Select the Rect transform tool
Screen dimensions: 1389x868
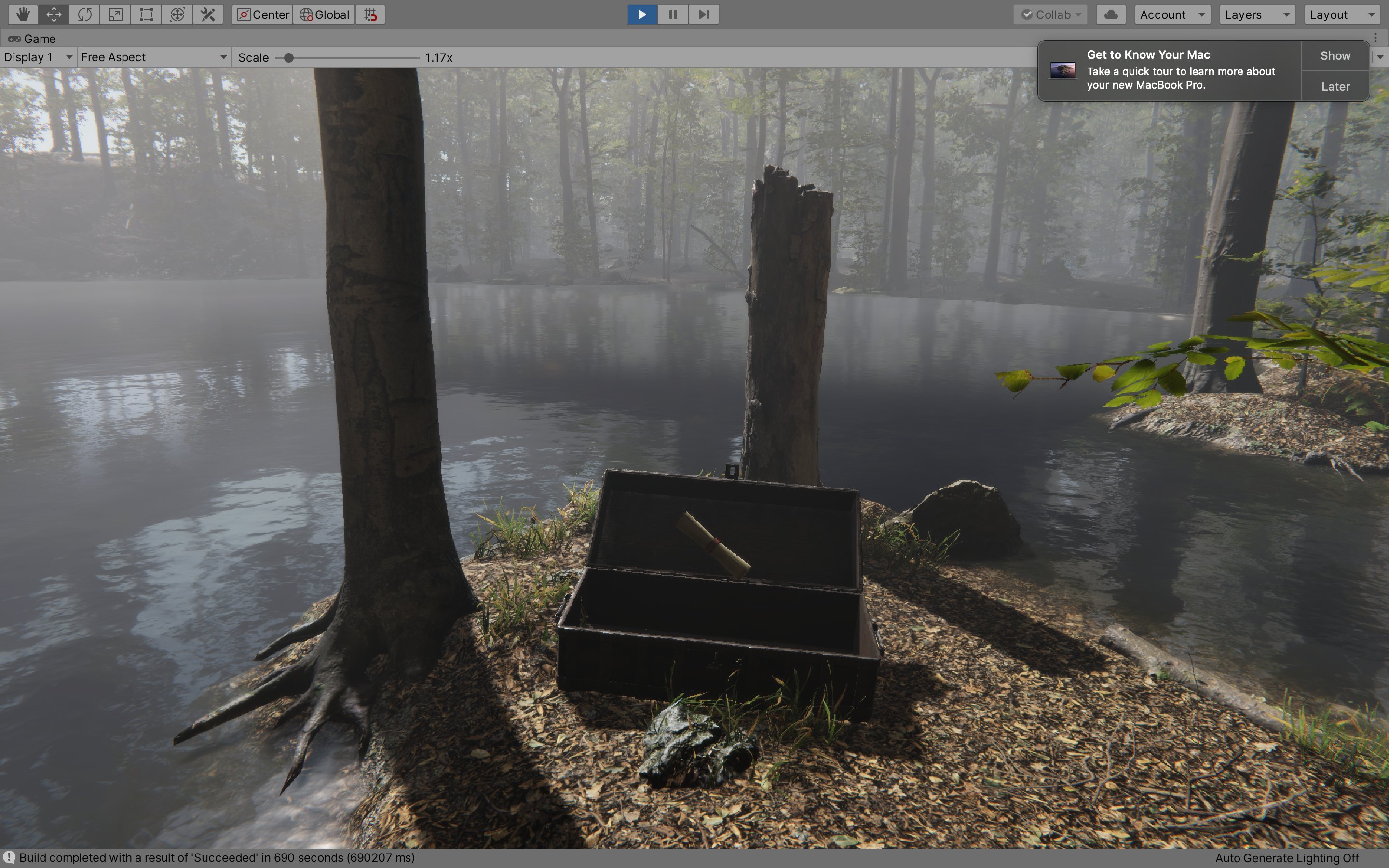click(x=146, y=14)
